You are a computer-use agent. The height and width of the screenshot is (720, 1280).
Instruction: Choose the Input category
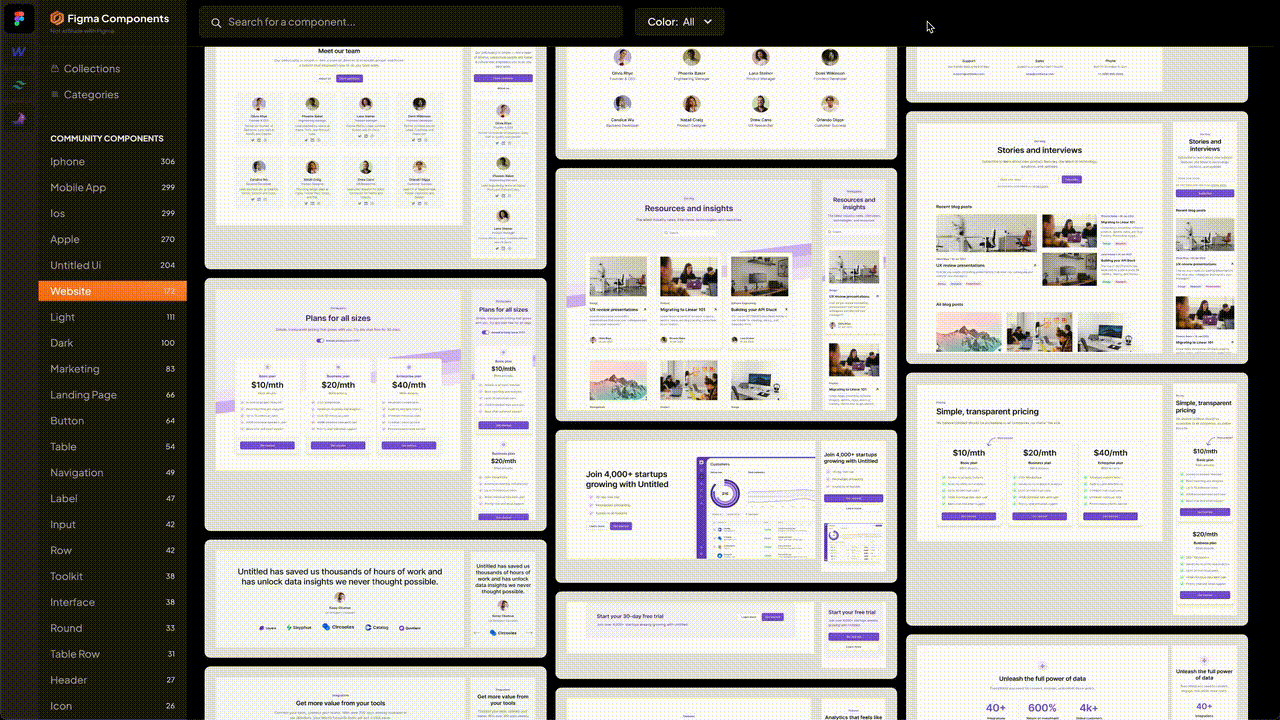112,525
